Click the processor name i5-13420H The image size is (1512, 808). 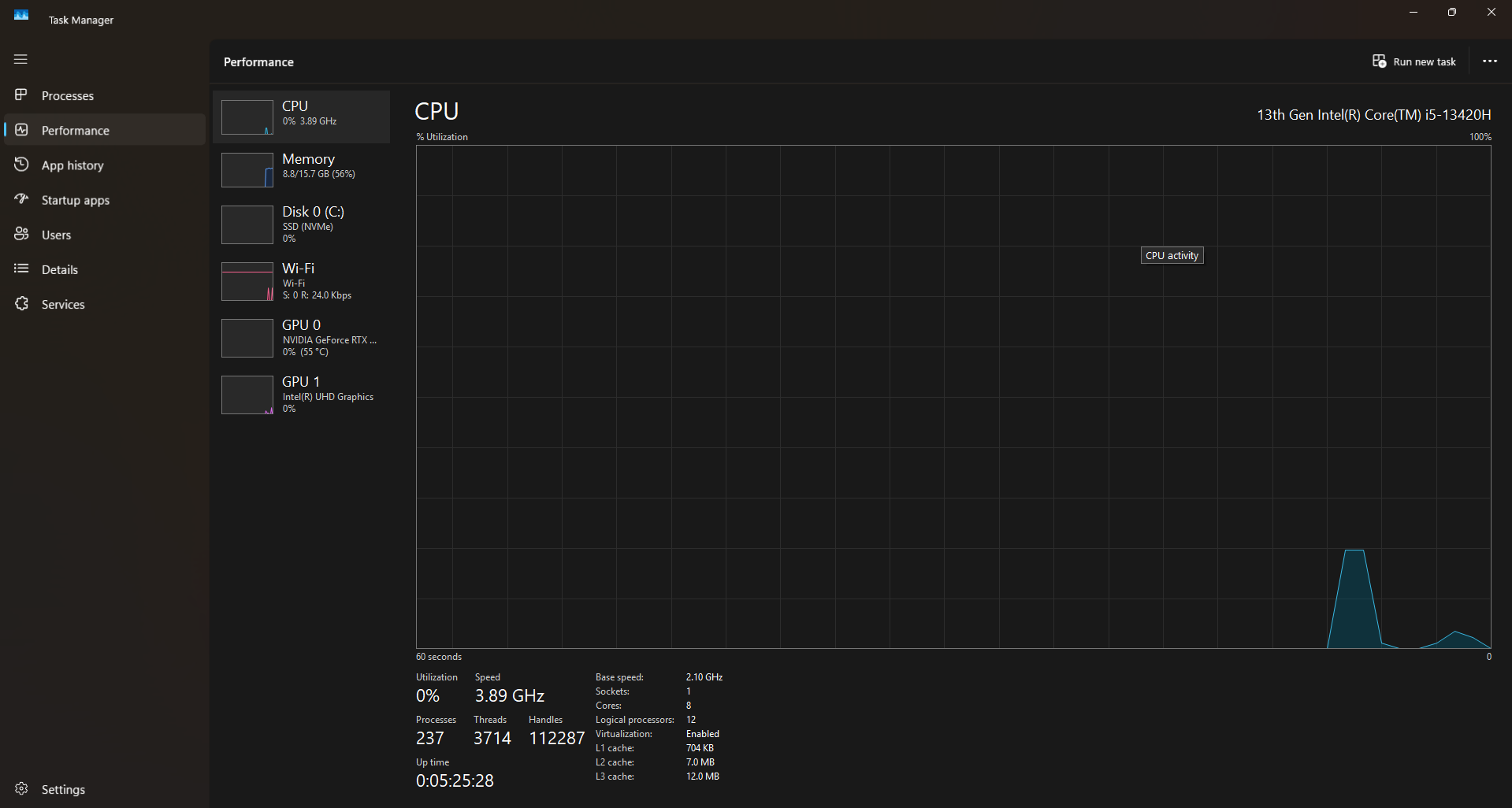coord(1373,115)
